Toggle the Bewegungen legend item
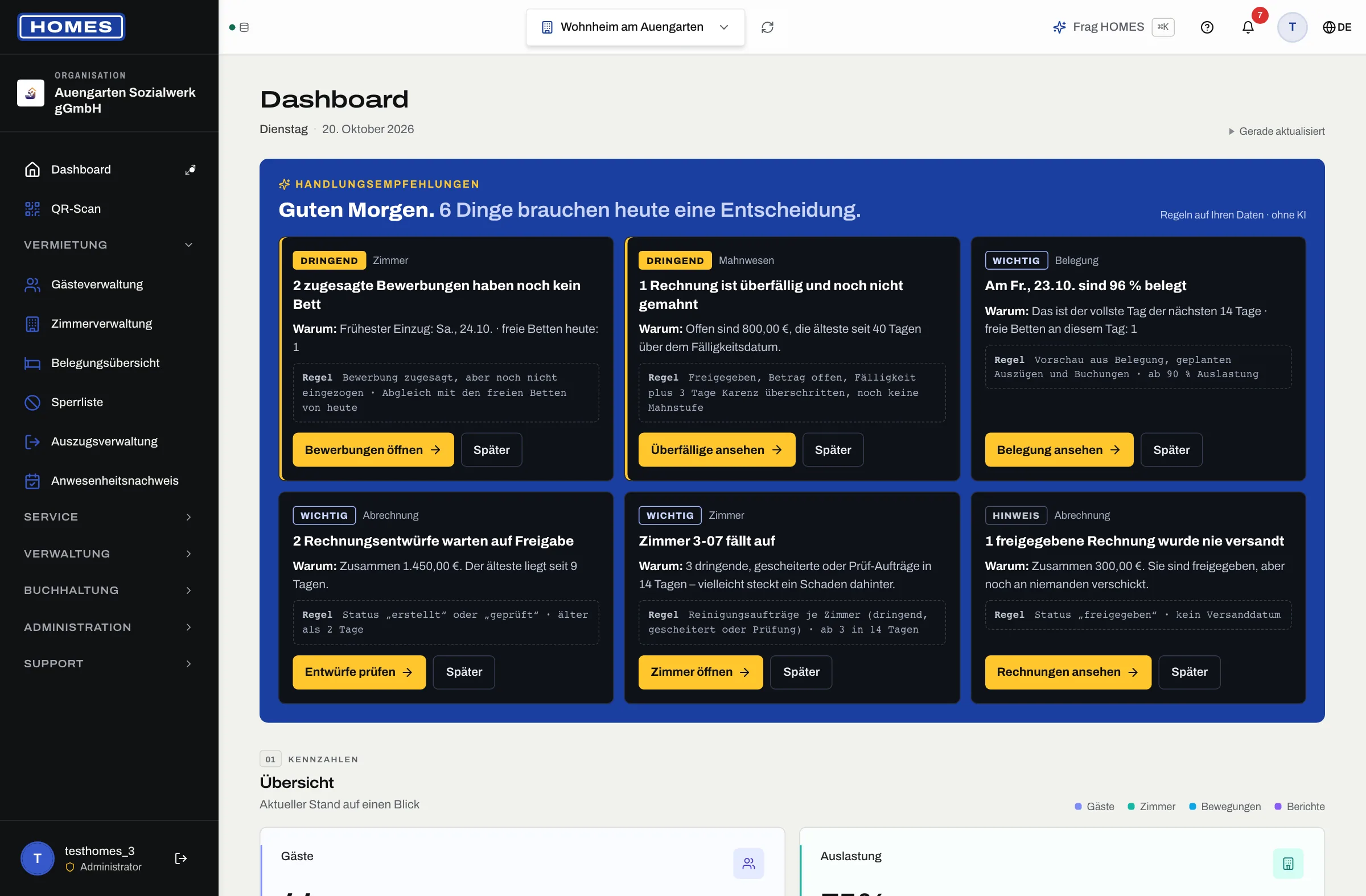 1225,807
